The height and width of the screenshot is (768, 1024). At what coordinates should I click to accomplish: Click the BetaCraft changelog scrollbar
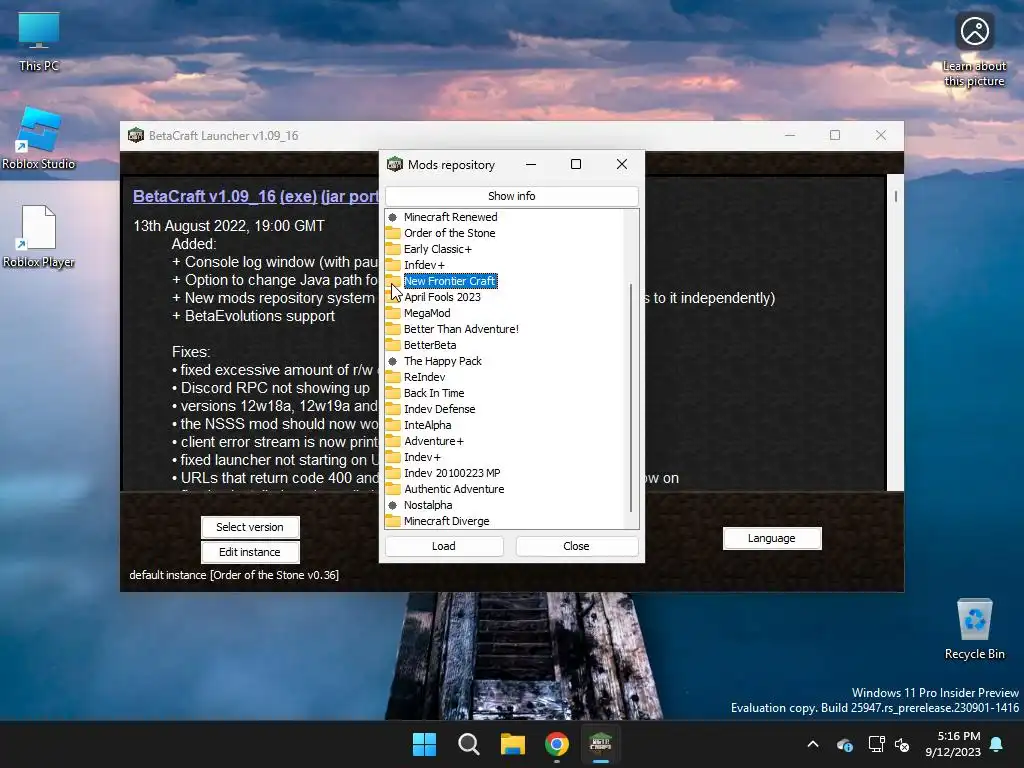pyautogui.click(x=895, y=197)
